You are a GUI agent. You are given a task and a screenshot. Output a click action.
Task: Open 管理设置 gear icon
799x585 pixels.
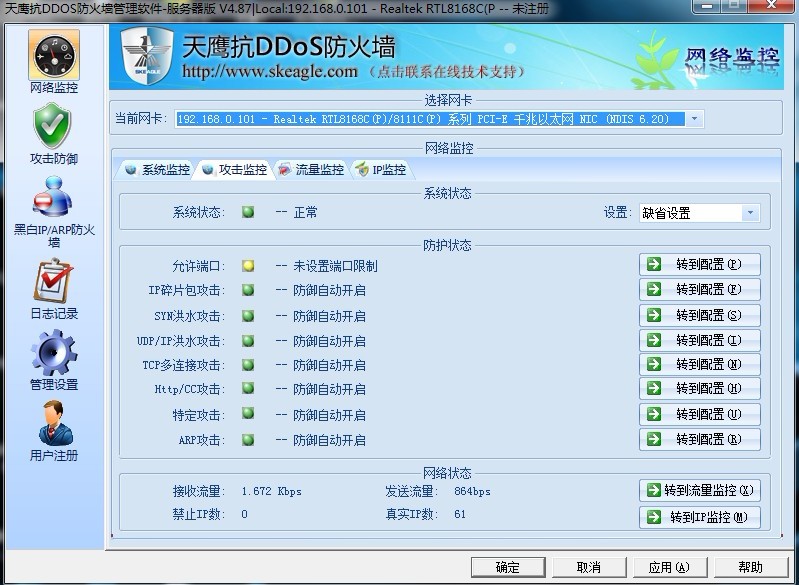(54, 352)
